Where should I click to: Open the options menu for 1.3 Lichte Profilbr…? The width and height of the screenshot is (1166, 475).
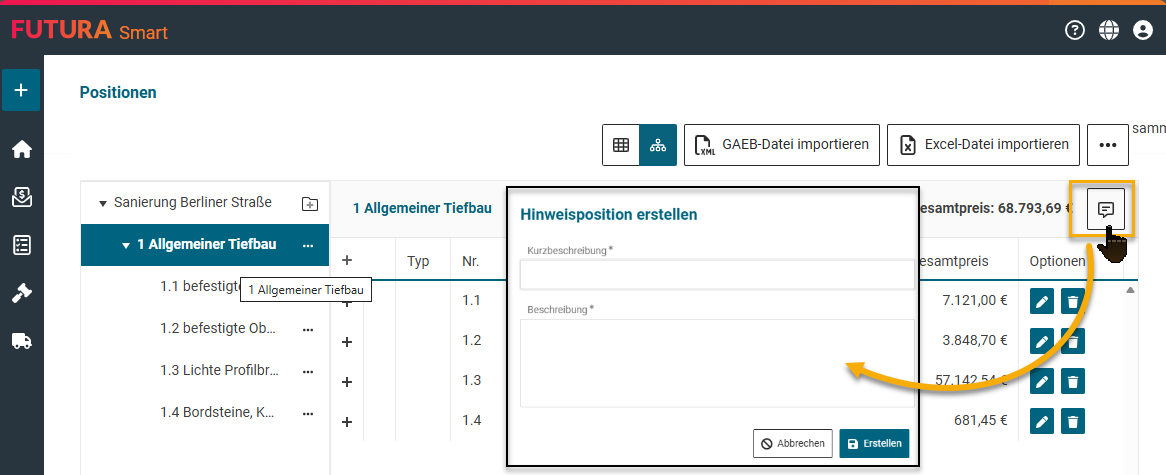308,371
